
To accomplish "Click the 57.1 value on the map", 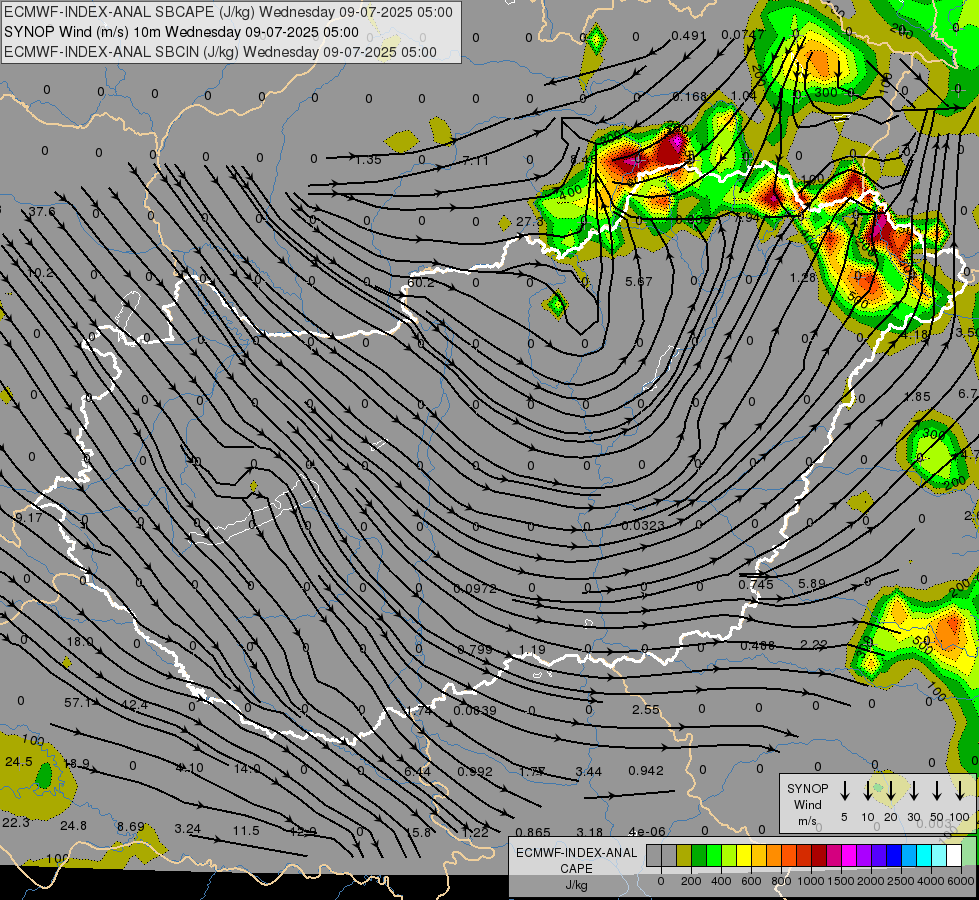I will (x=78, y=703).
